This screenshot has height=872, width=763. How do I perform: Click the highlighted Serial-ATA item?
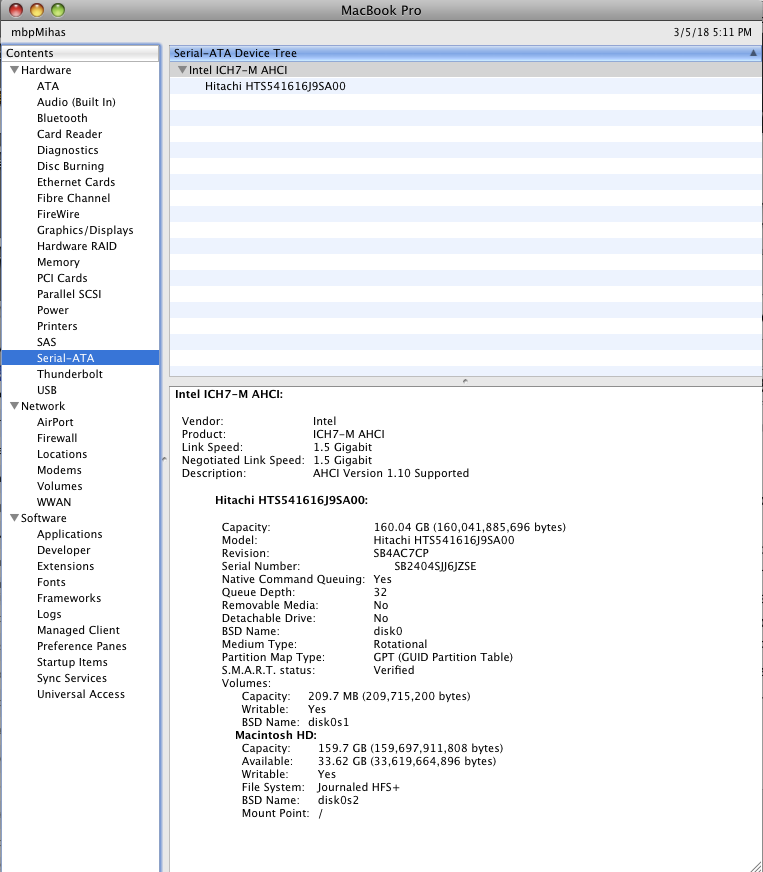tap(81, 358)
